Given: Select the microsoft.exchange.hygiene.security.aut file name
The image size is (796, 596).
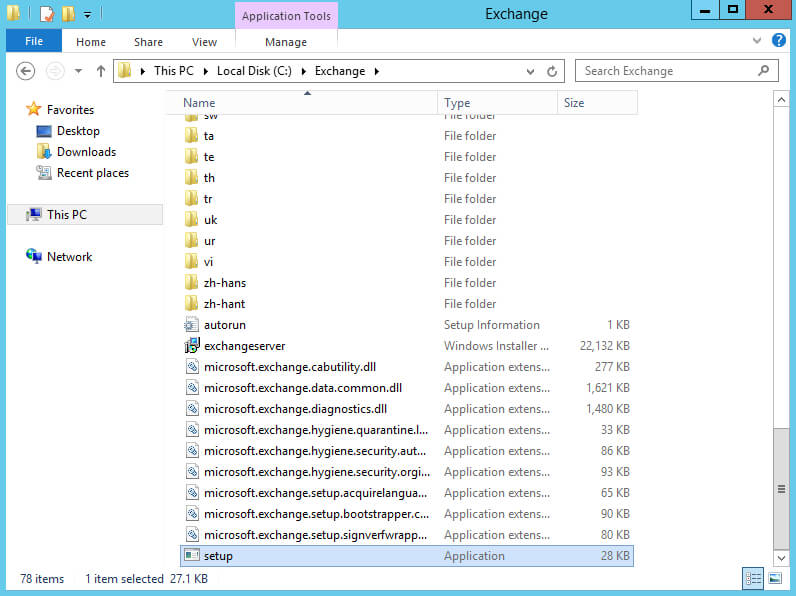Looking at the screenshot, I should point(315,451).
